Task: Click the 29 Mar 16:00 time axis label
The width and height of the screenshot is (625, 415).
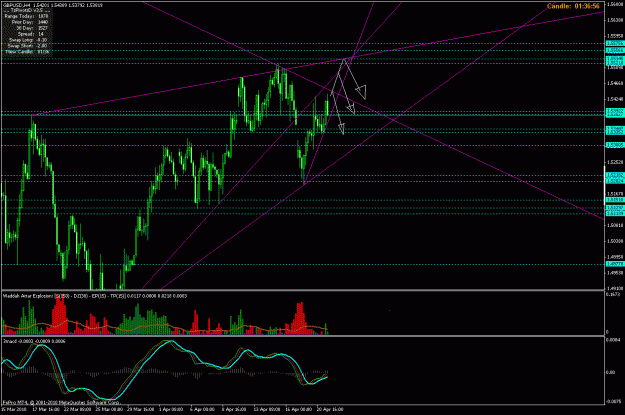Action: point(140,409)
